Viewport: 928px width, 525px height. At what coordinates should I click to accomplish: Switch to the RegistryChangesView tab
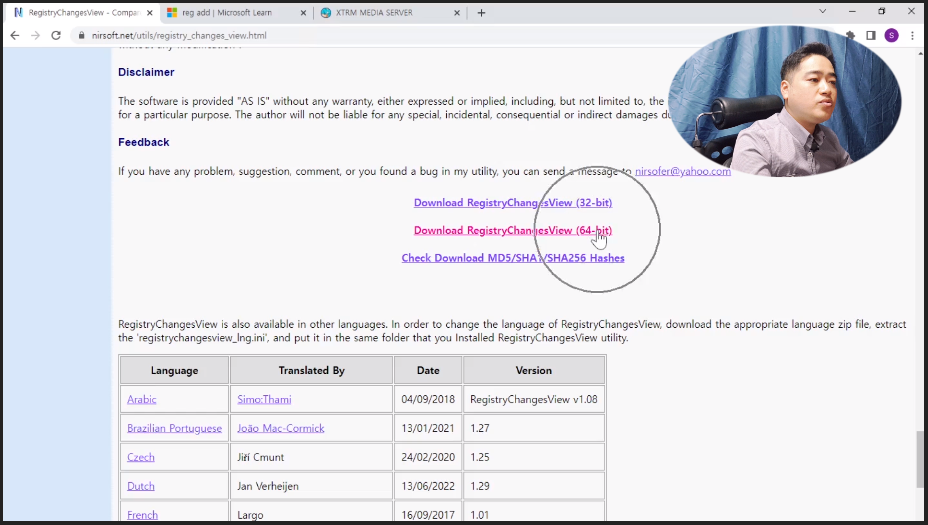point(83,12)
